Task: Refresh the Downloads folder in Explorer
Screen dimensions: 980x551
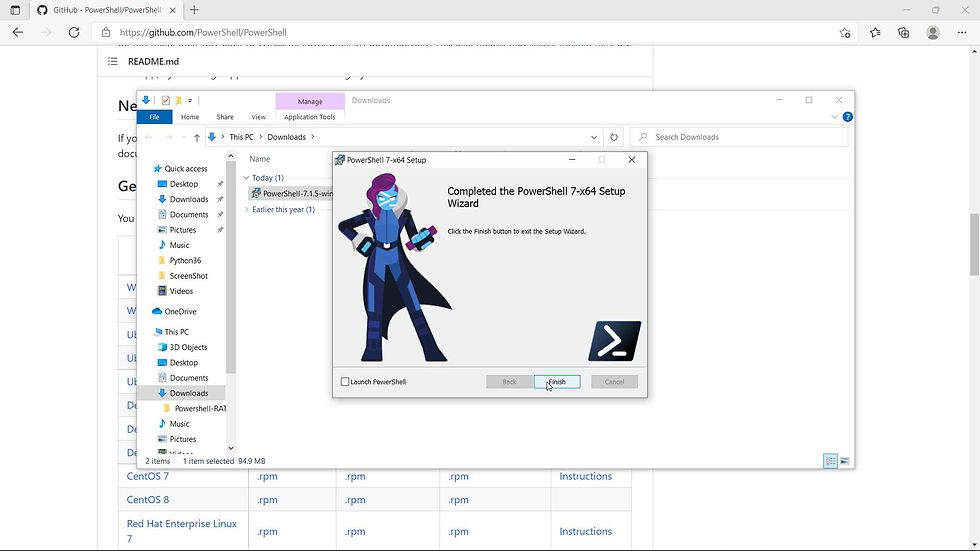Action: (614, 137)
